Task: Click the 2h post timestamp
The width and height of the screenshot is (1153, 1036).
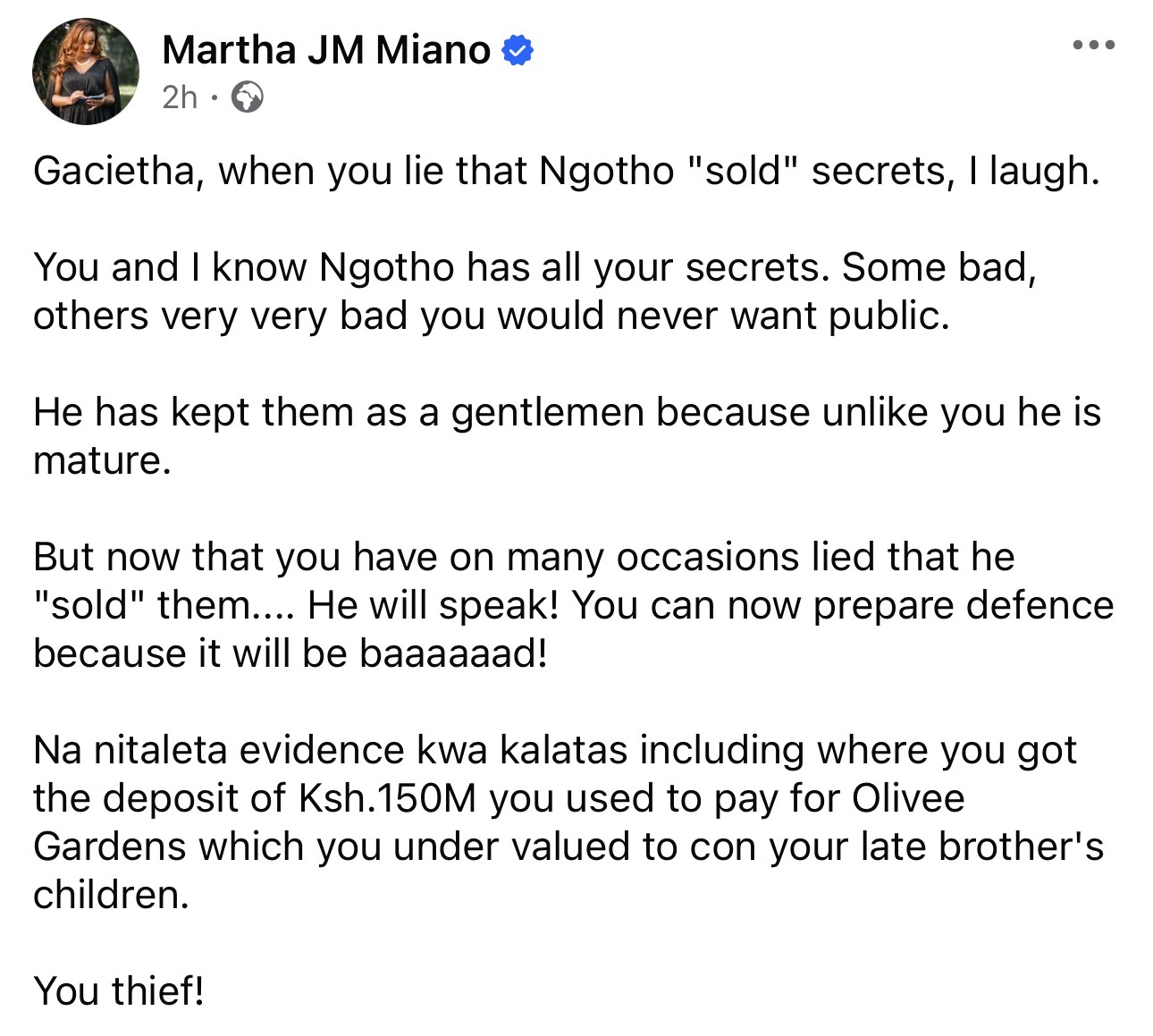Action: pyautogui.click(x=180, y=97)
